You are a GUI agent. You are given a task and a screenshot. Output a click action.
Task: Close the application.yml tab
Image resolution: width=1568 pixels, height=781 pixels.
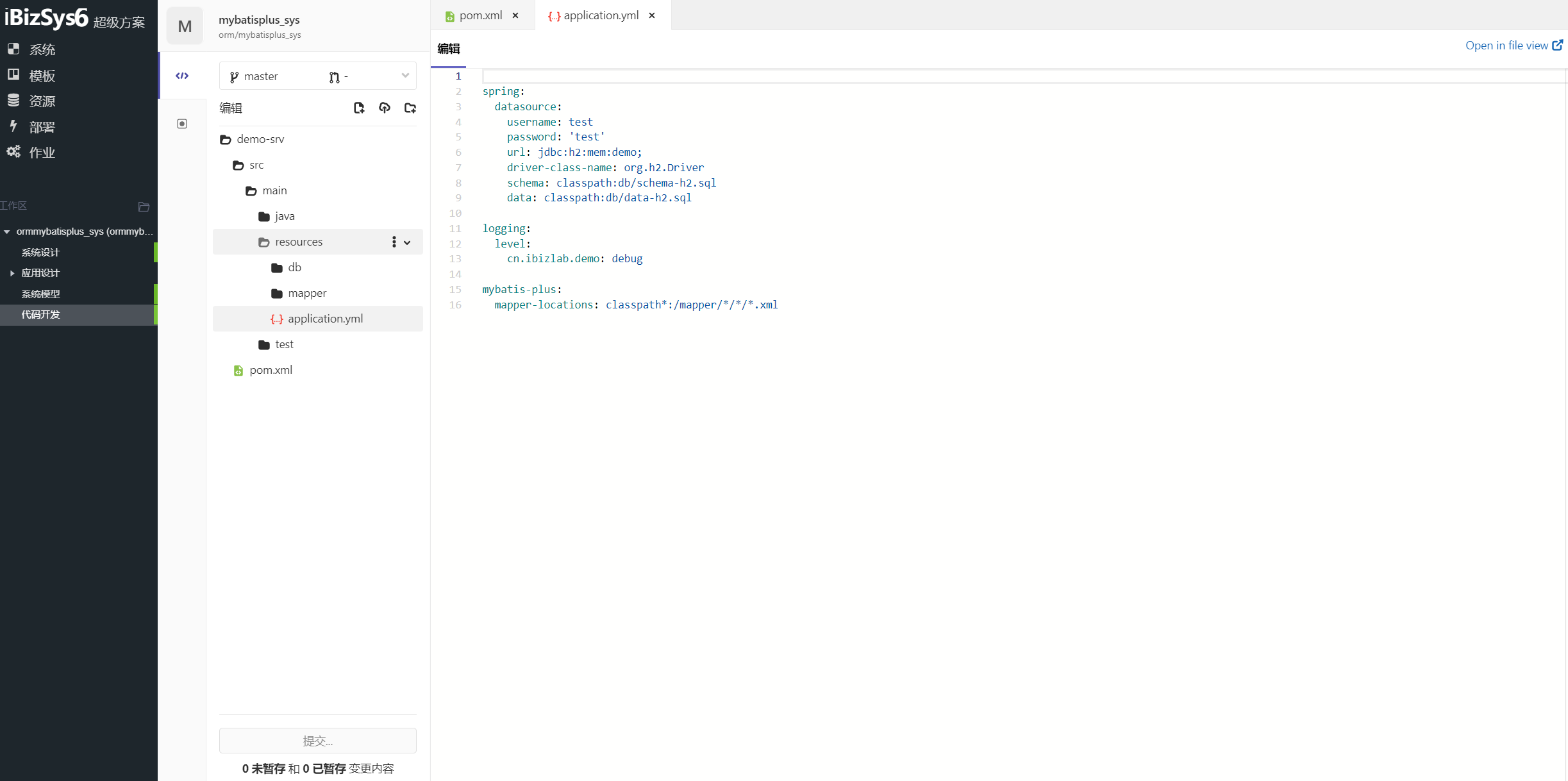(x=652, y=15)
